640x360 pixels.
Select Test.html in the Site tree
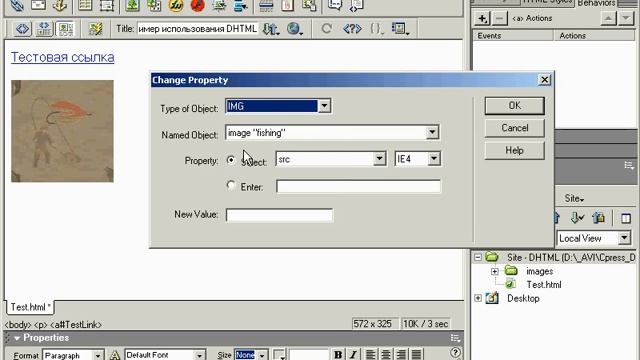click(543, 284)
